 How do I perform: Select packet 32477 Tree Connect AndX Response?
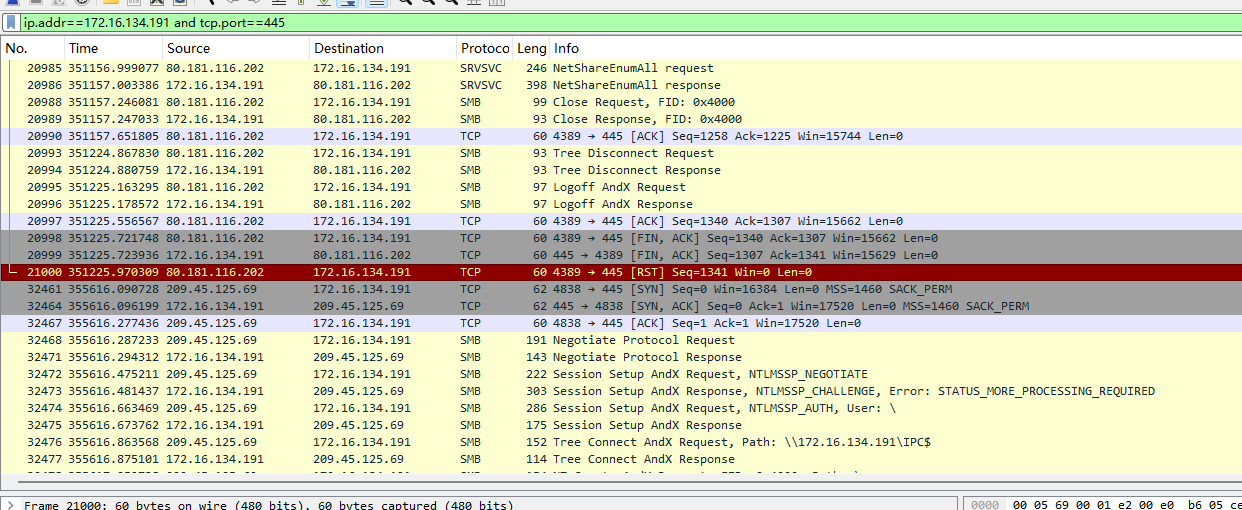click(621, 459)
